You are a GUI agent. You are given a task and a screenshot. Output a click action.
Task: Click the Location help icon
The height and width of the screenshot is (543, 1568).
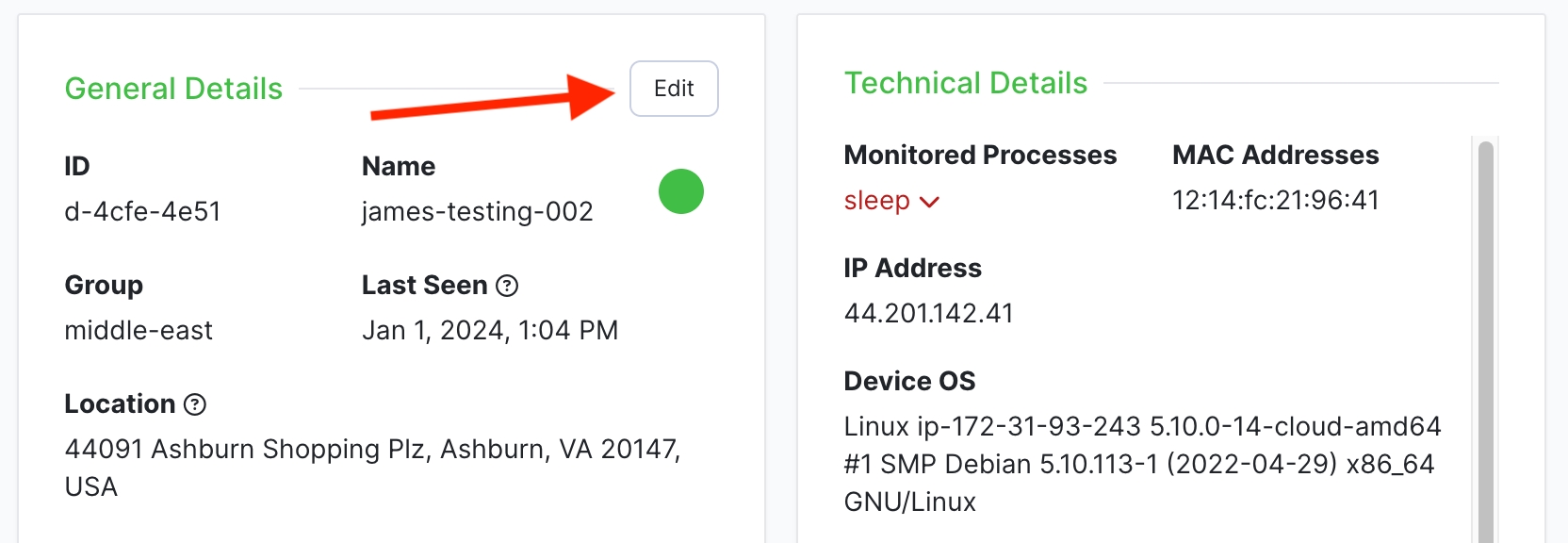195,404
